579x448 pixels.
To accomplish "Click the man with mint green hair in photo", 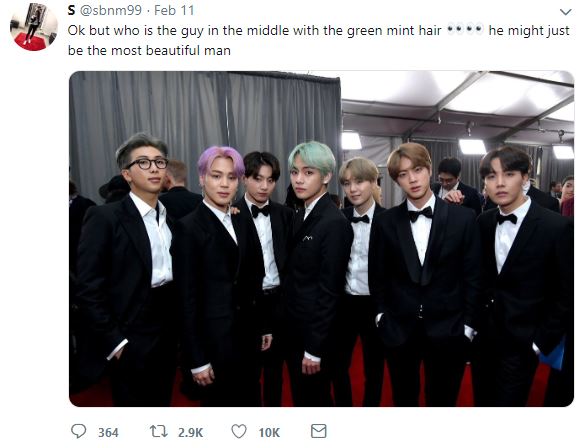I will click(314, 259).
